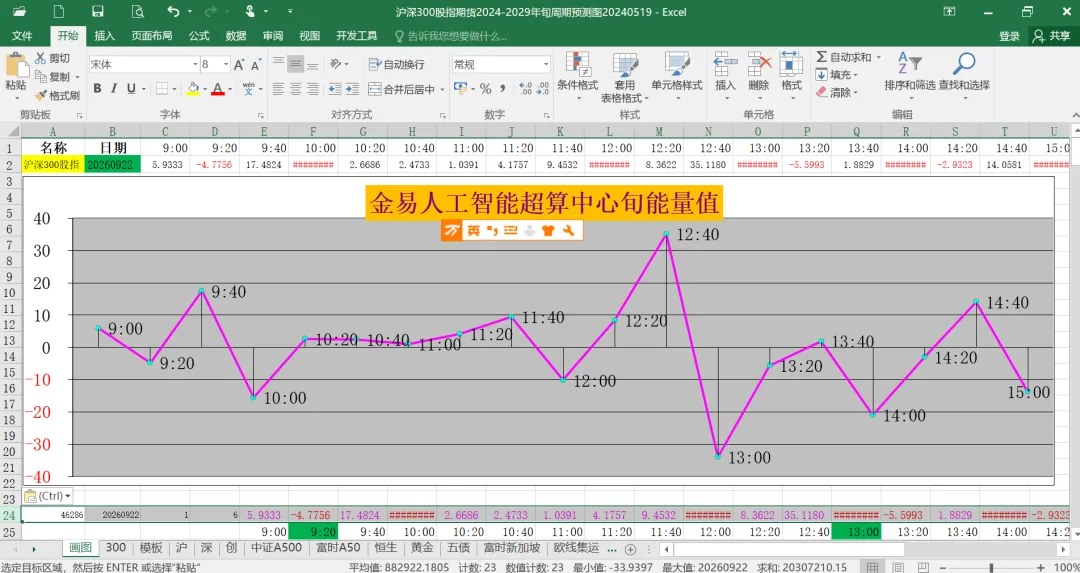
Task: Apply yellow fill color bucket
Action: (193, 89)
